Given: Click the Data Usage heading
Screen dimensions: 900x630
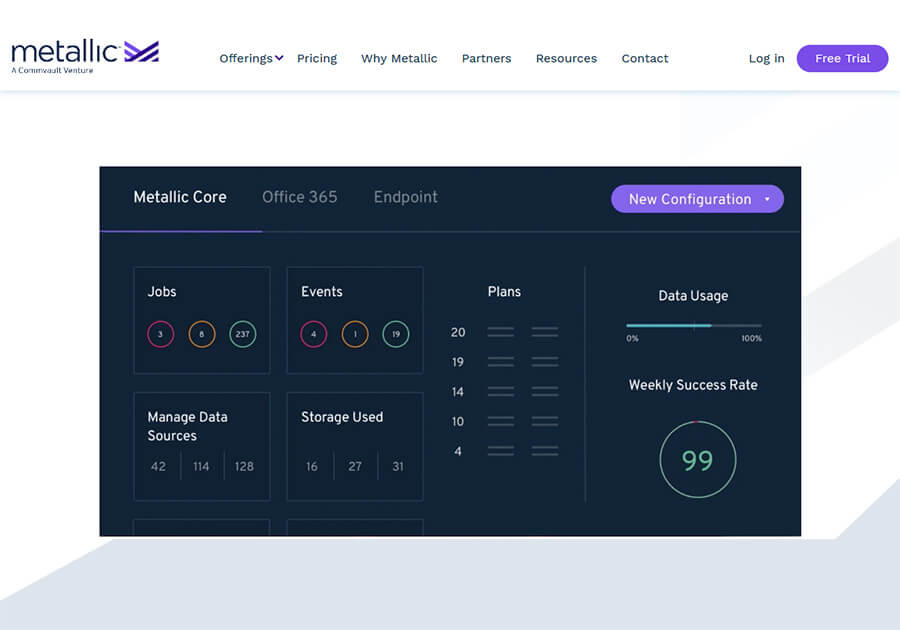Looking at the screenshot, I should pyautogui.click(x=693, y=295).
